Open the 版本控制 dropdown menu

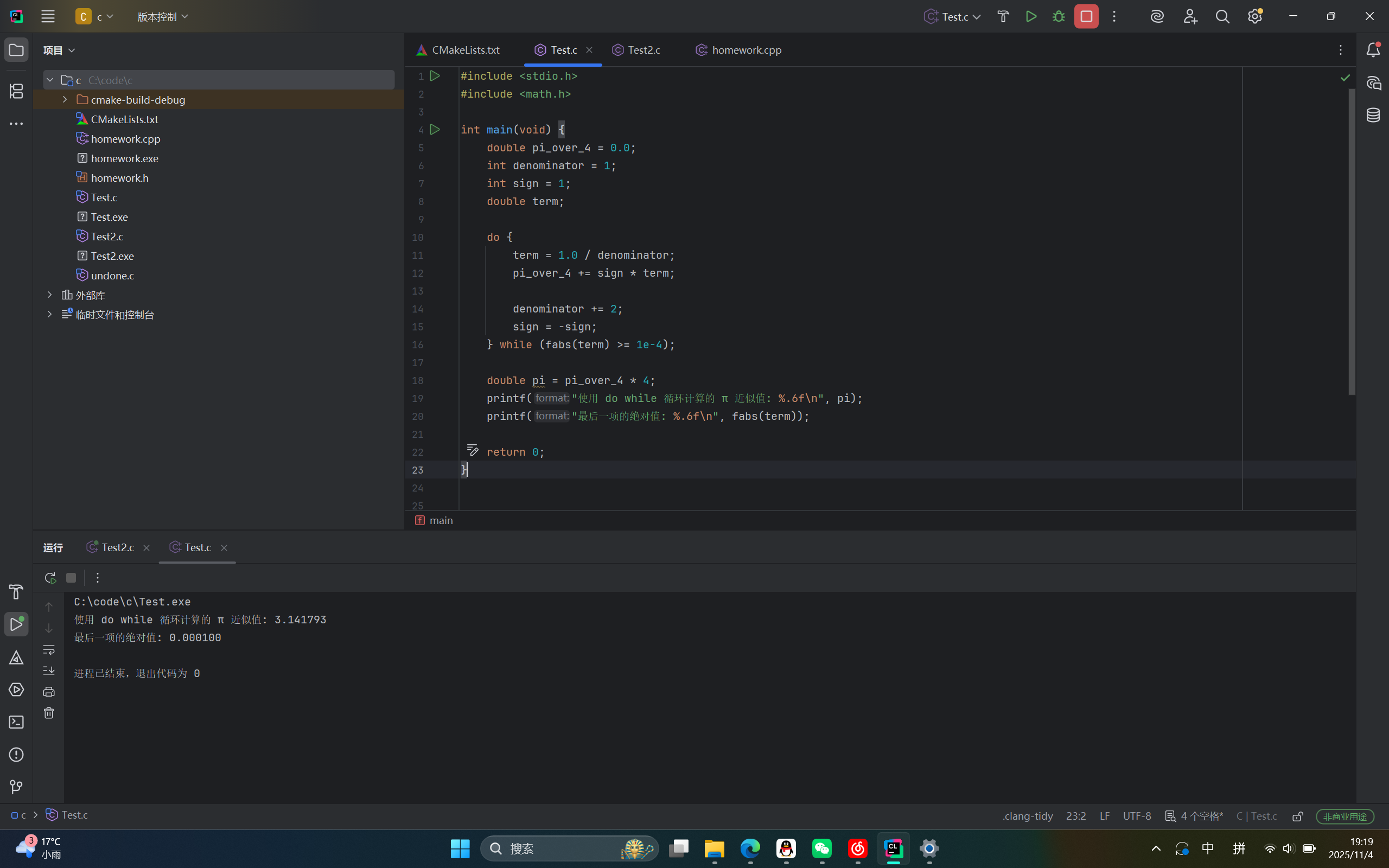162,17
